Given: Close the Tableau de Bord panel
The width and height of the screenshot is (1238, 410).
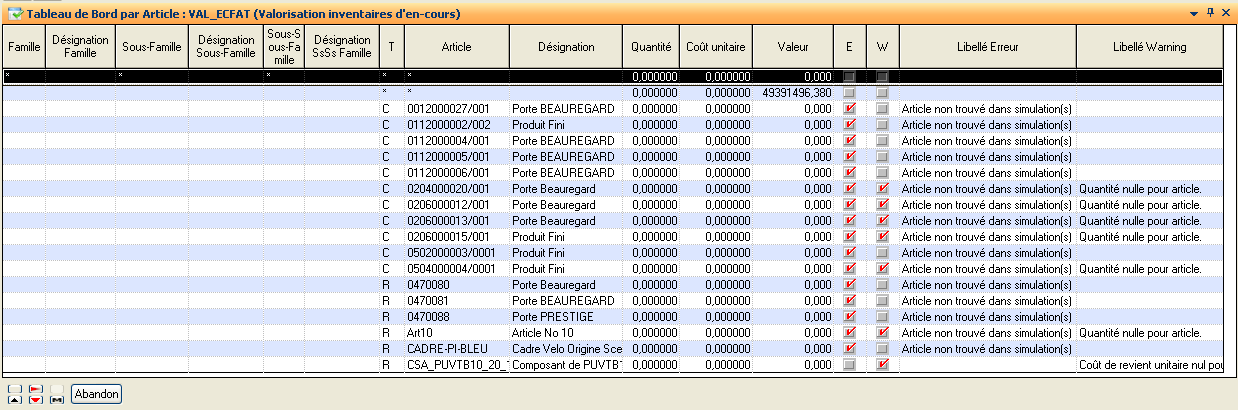Looking at the screenshot, I should tap(1226, 12).
